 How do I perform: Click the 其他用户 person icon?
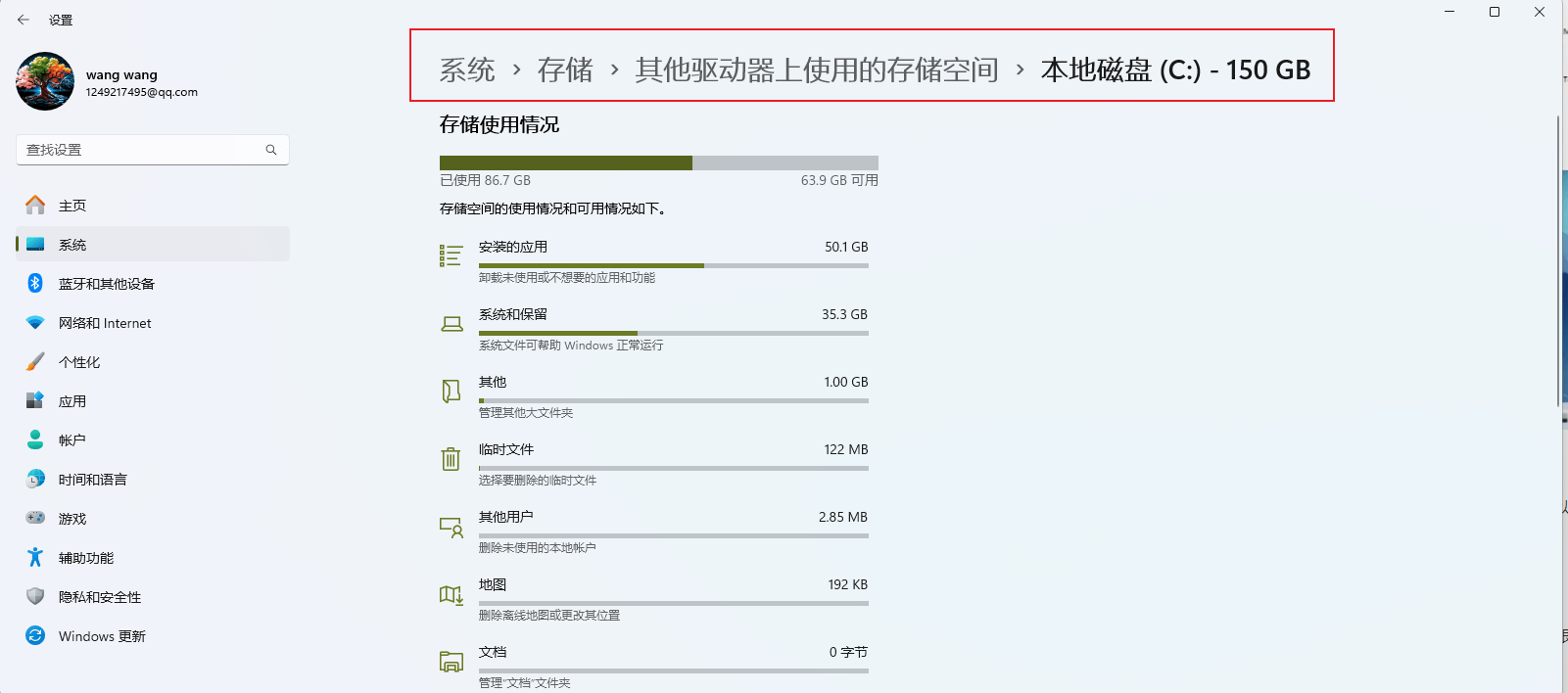coord(451,528)
